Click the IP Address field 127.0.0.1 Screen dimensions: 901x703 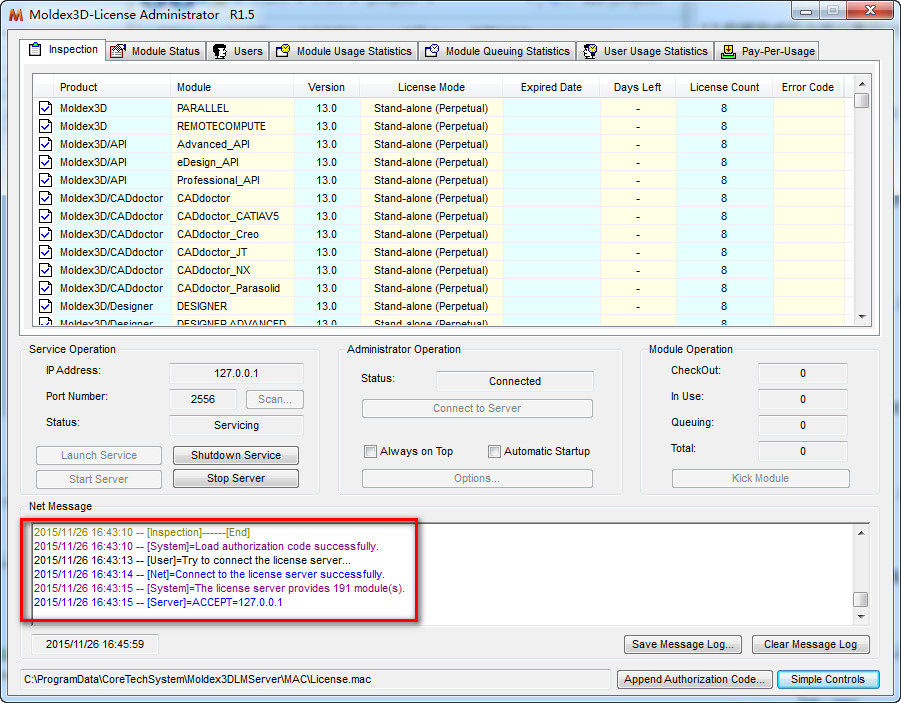(x=236, y=373)
